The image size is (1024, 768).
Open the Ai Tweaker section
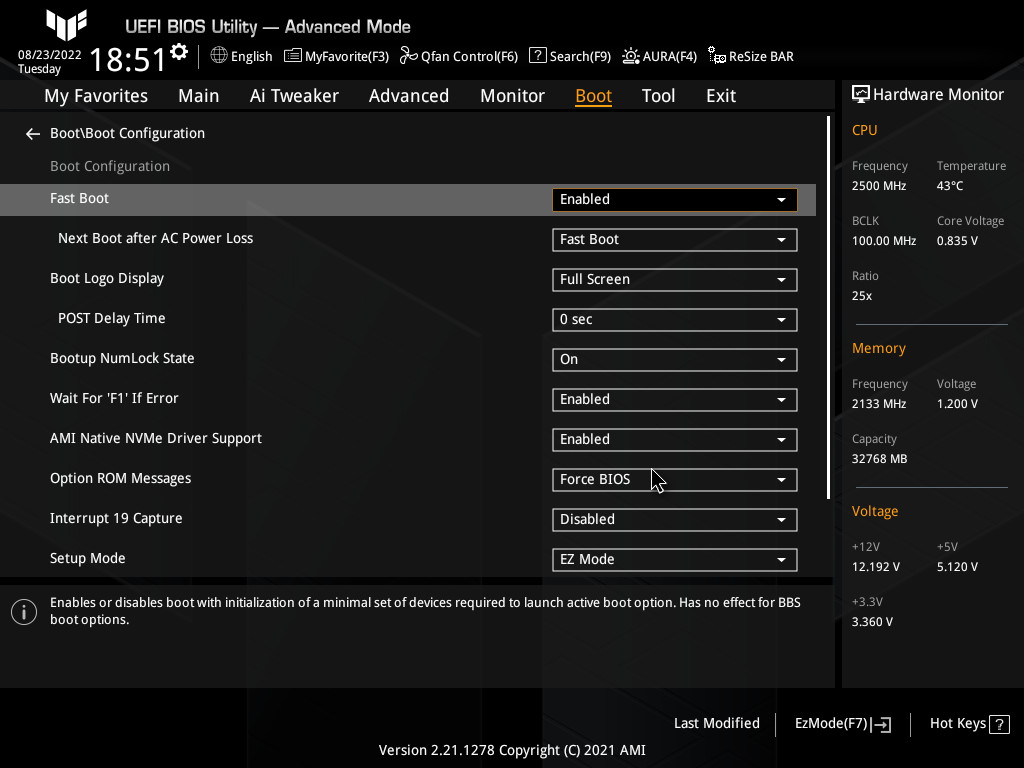(294, 95)
